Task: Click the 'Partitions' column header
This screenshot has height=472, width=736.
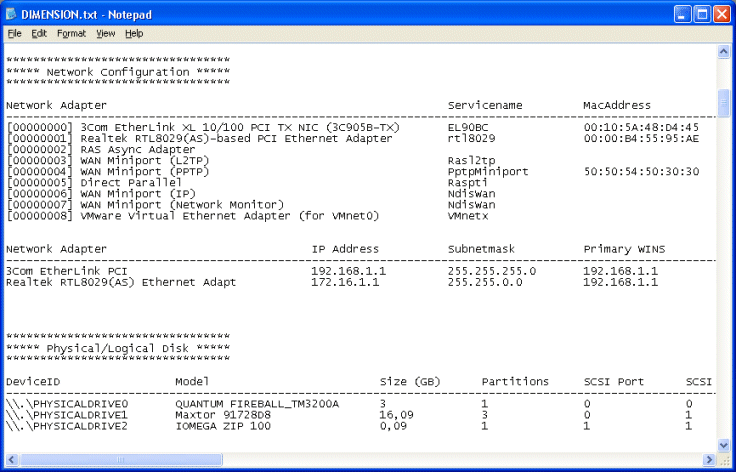Action: tap(515, 381)
